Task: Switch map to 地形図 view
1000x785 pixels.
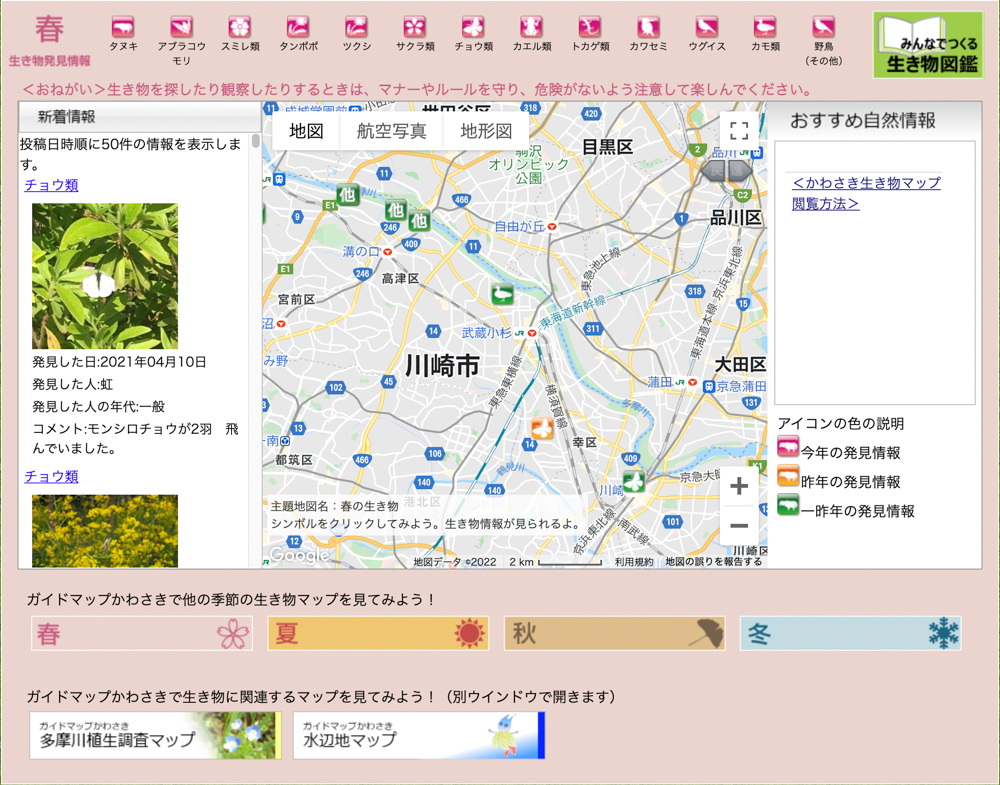Action: [x=486, y=131]
